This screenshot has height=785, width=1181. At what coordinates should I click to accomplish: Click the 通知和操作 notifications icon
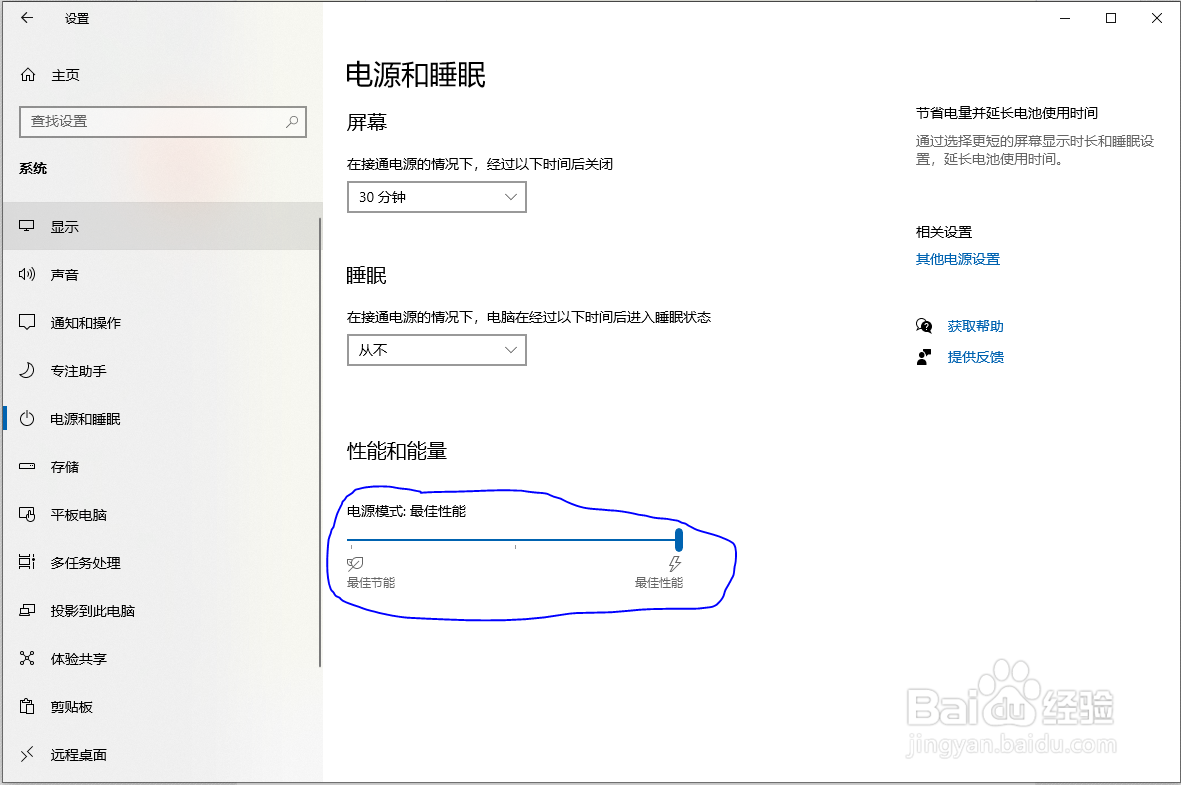[27, 322]
